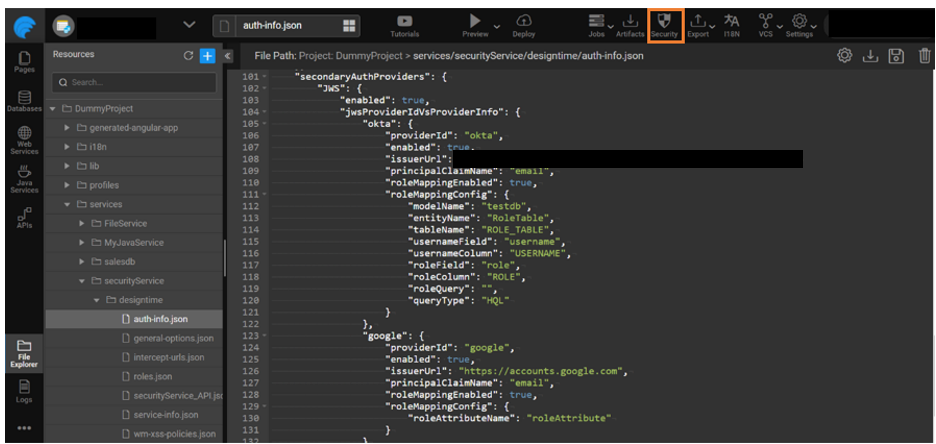The image size is (936, 444).
Task: Click the Deploy icon in toolbar
Action: coord(524,24)
